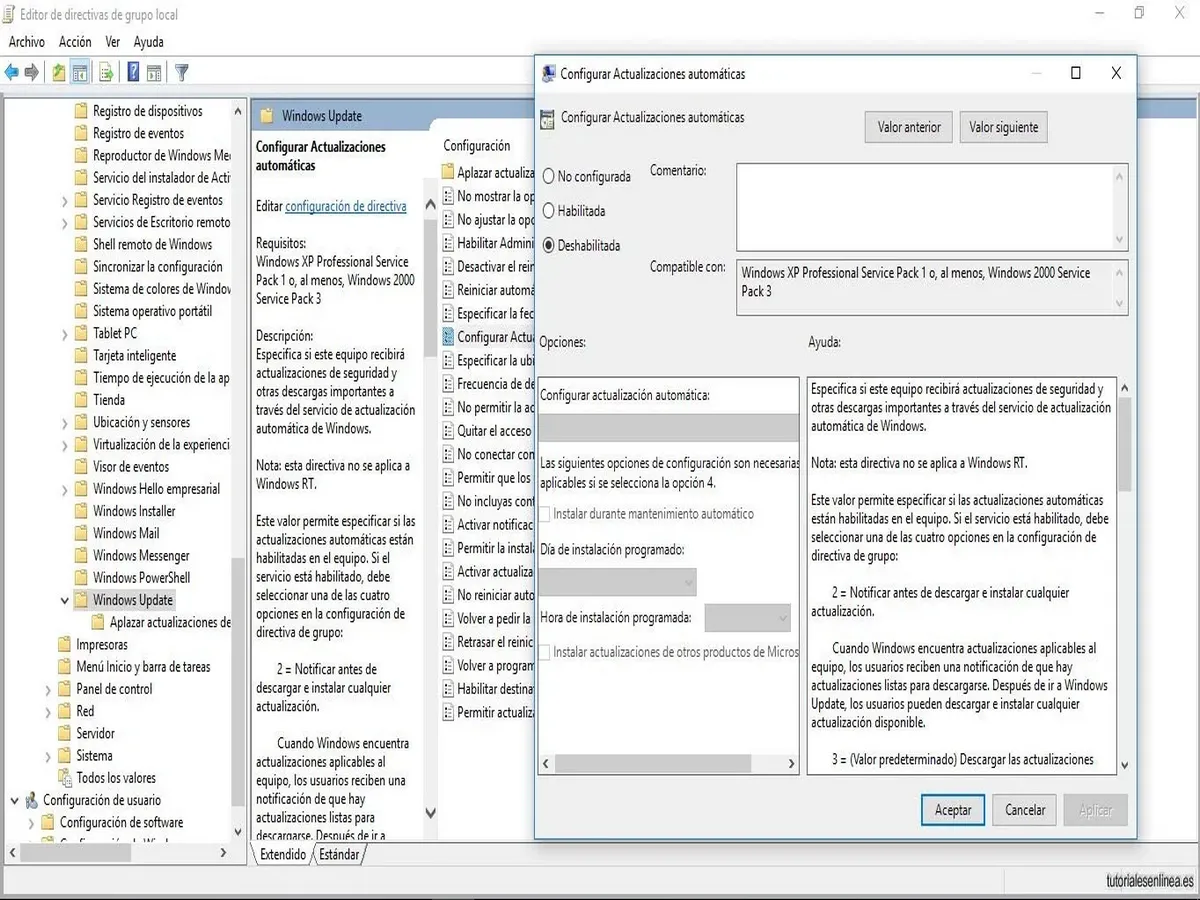Open the Configurar actualización automática dropdown

click(669, 428)
